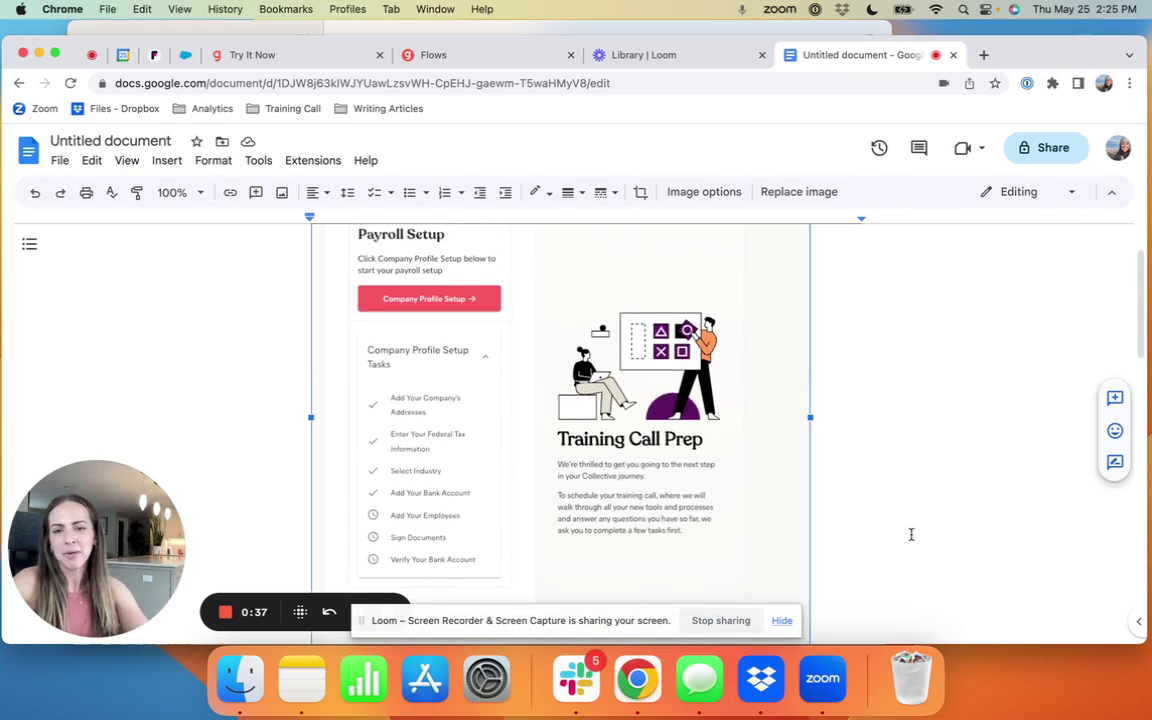Click the Hide link in sharing bar
This screenshot has width=1152, height=720.
782,621
